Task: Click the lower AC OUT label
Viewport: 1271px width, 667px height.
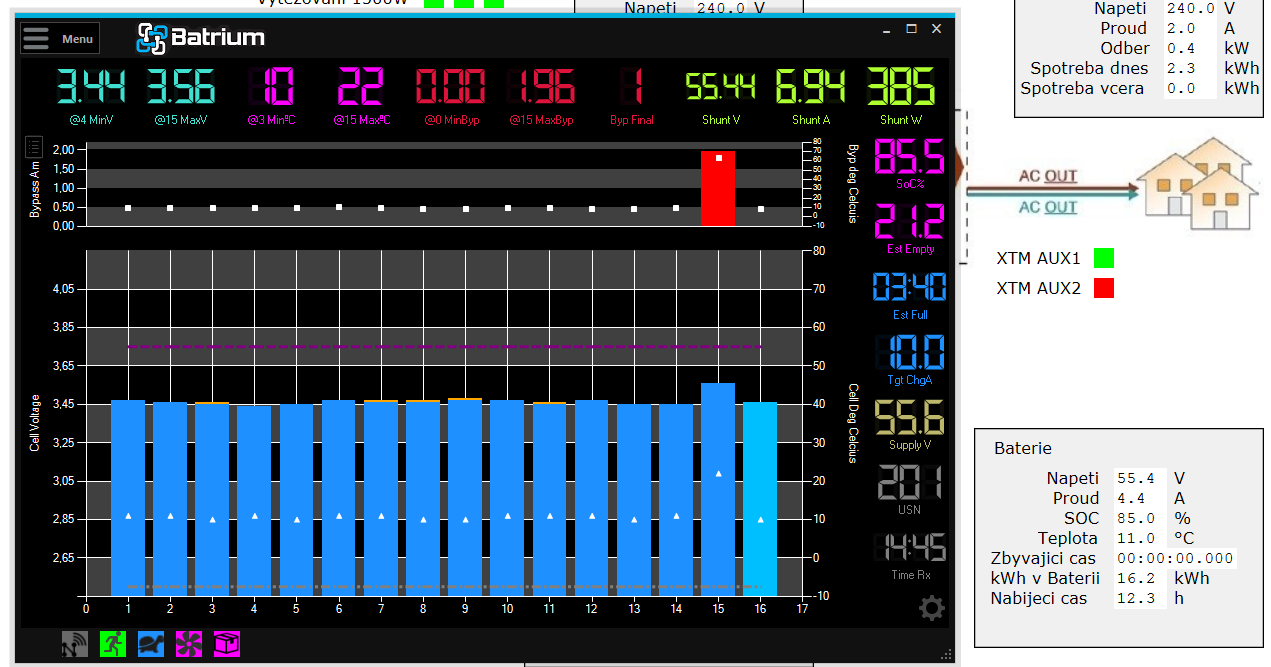Action: (x=1048, y=207)
